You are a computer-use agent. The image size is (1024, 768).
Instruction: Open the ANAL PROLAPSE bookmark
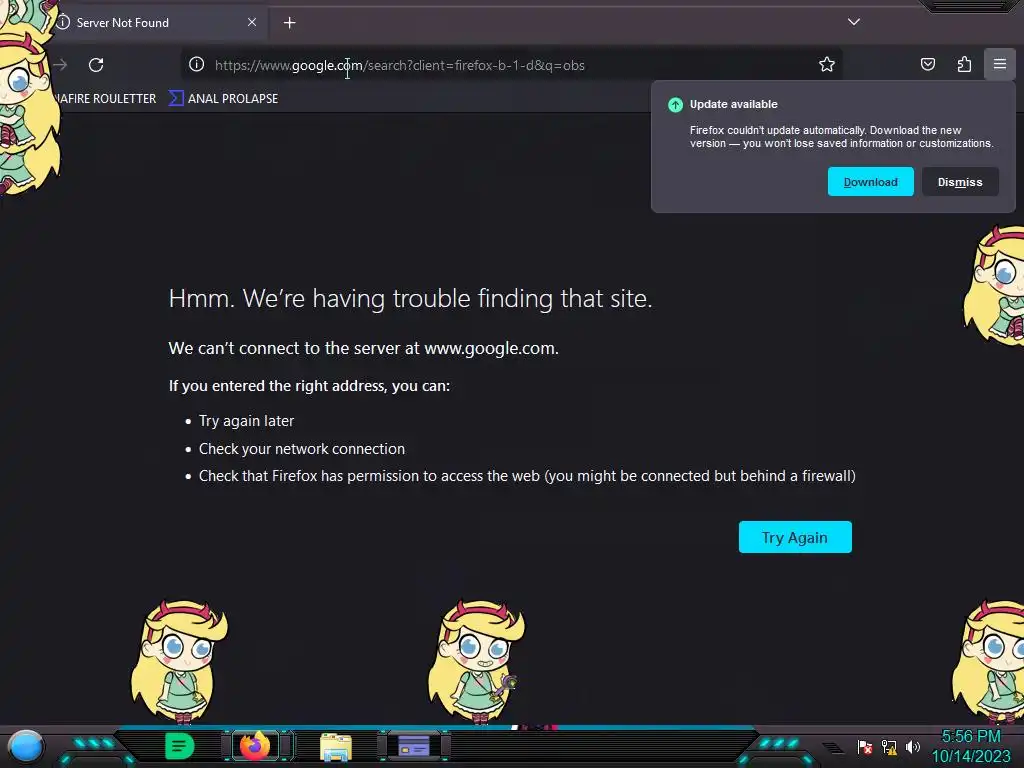coord(224,99)
